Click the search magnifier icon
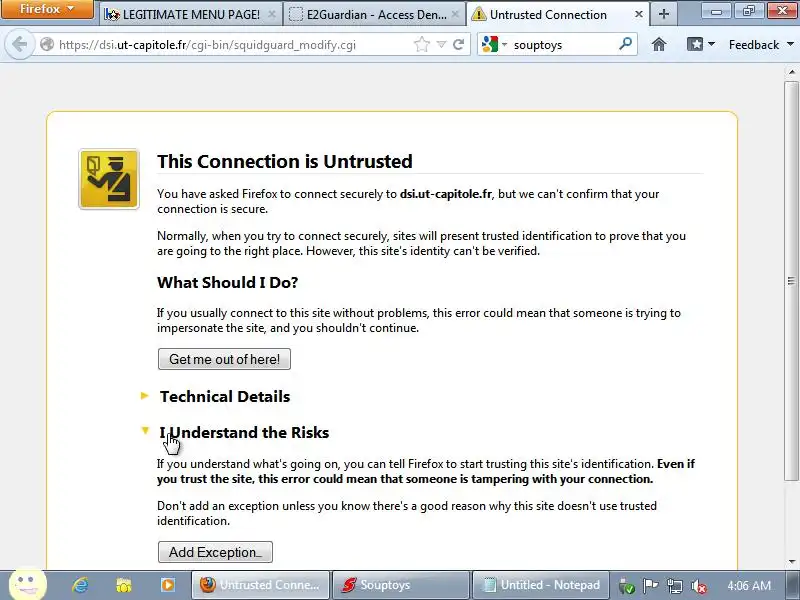 pyautogui.click(x=625, y=44)
